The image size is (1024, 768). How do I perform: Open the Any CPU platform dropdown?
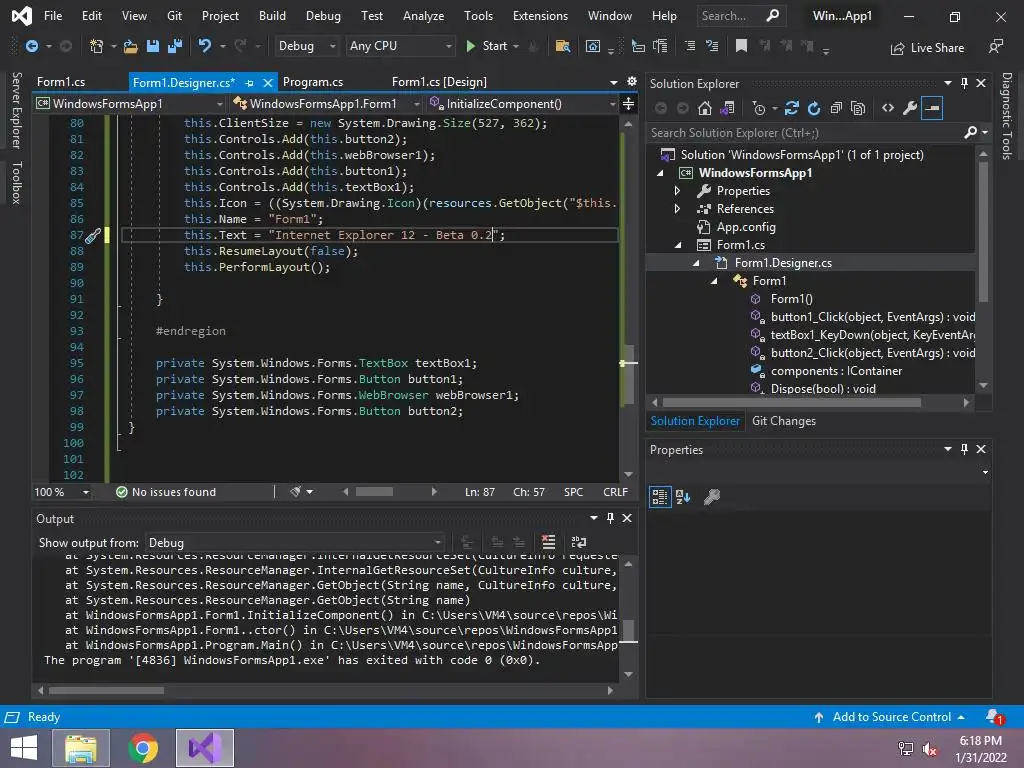point(400,46)
